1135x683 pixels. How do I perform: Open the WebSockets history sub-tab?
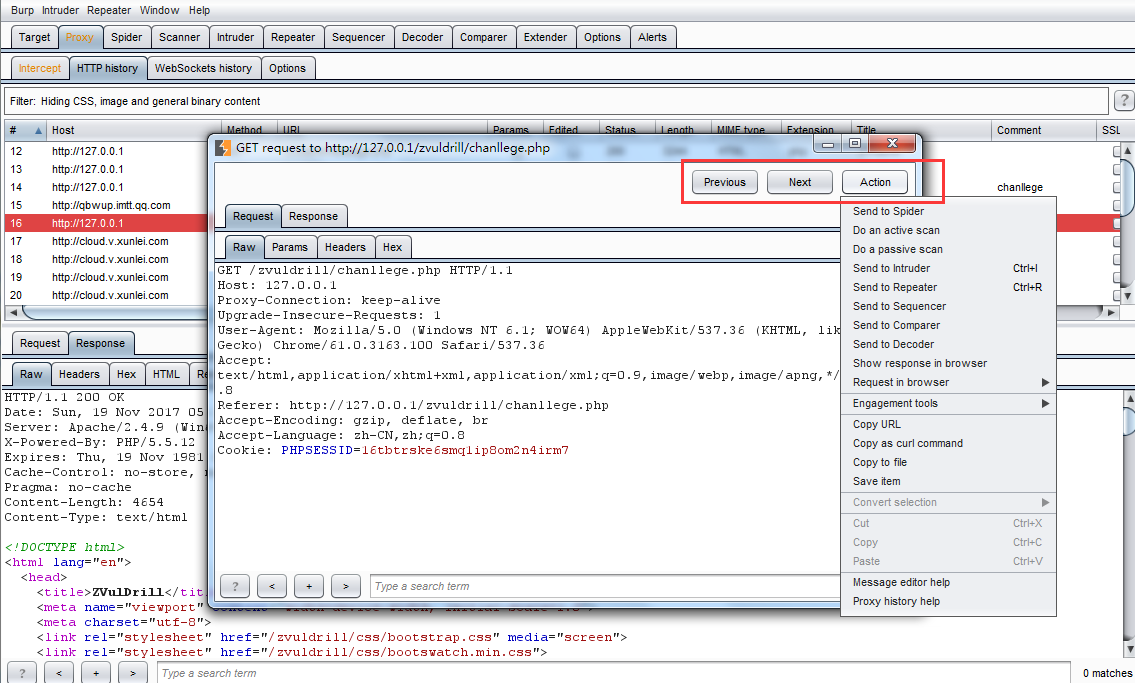coord(203,68)
